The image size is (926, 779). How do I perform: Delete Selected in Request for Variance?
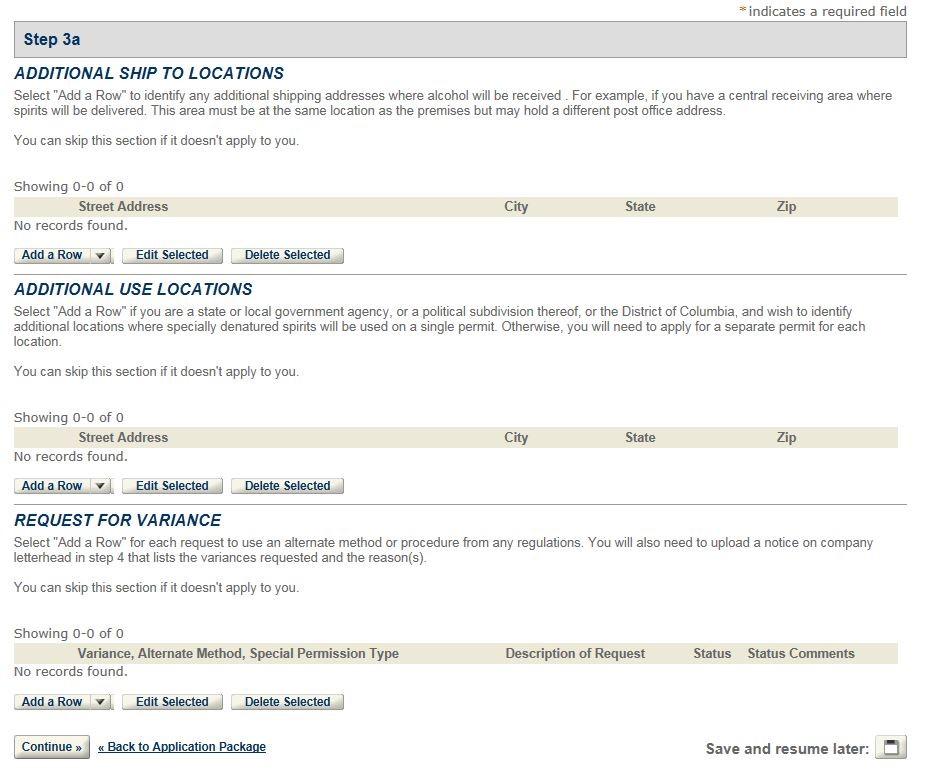coord(287,702)
